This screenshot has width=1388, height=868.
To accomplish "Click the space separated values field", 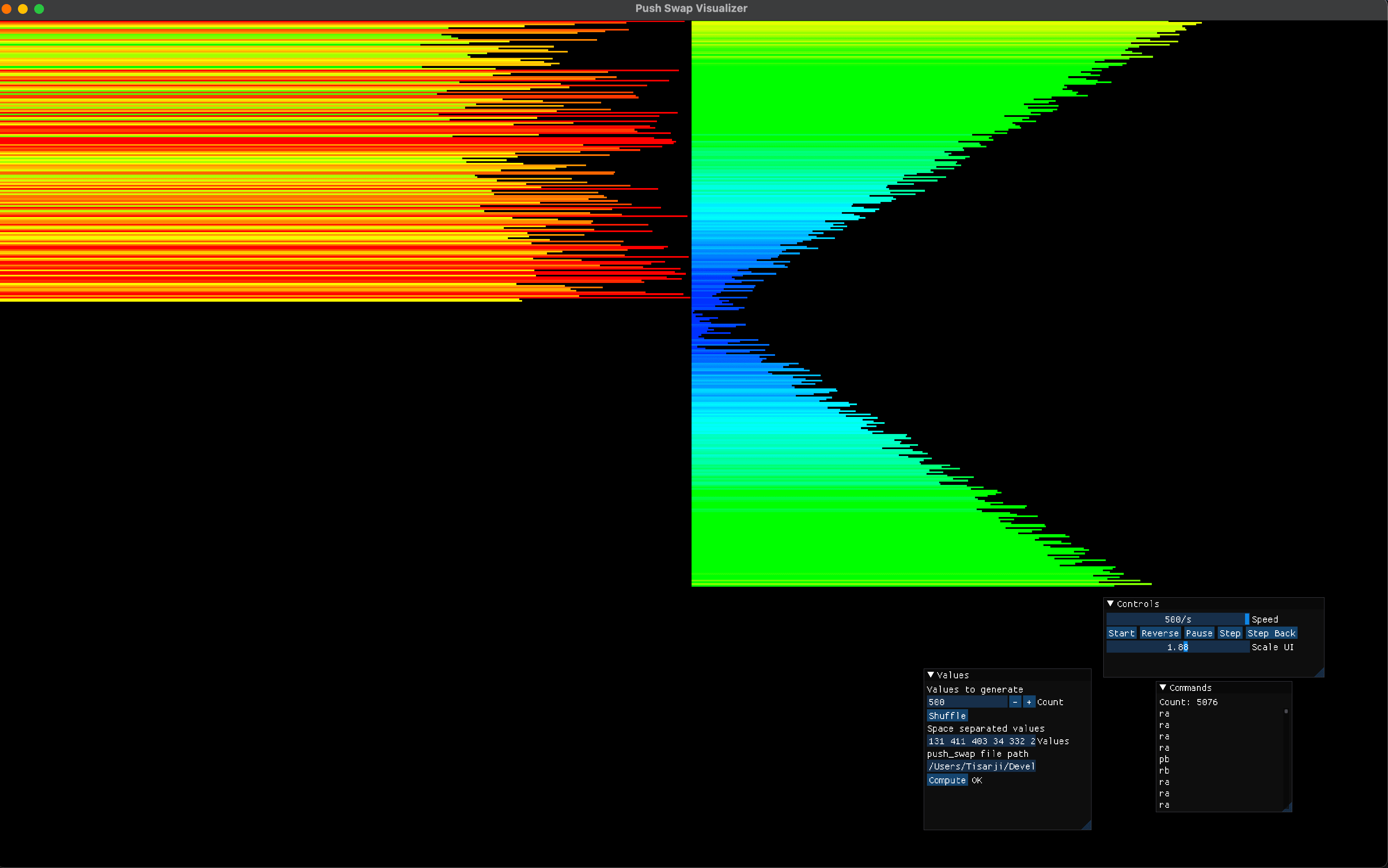I will (x=981, y=741).
